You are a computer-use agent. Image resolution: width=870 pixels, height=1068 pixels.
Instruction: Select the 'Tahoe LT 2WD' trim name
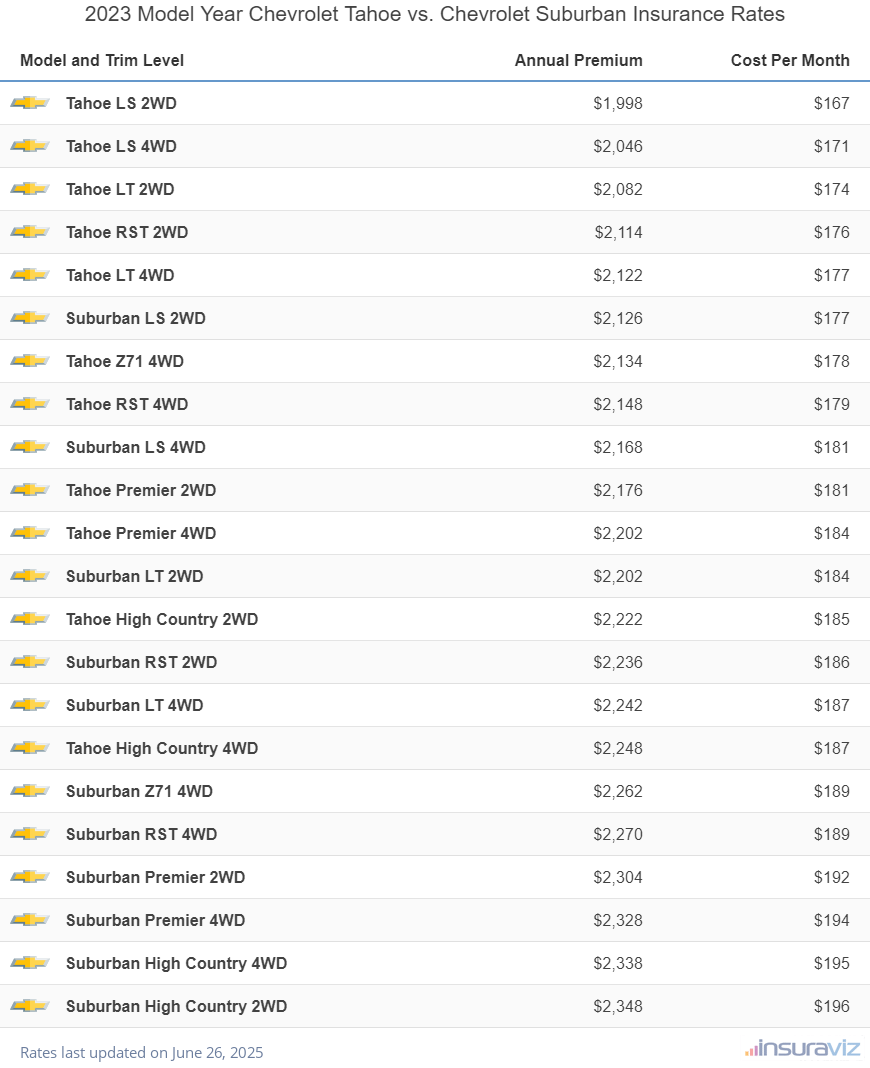pyautogui.click(x=120, y=189)
